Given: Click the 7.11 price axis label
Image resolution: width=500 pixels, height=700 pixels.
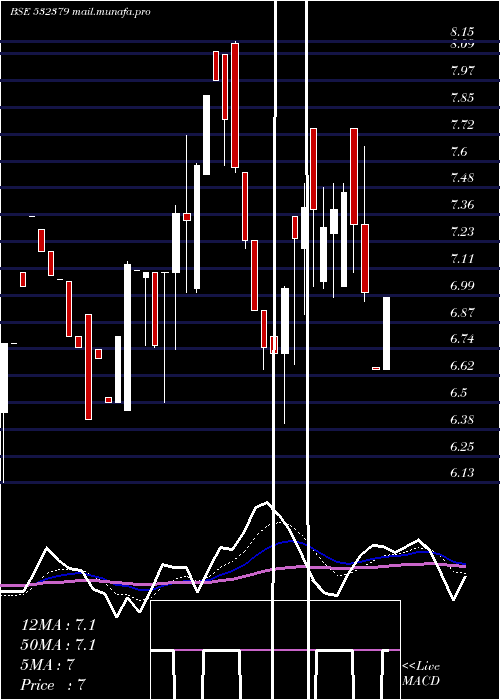Looking at the screenshot, I should point(462,258).
